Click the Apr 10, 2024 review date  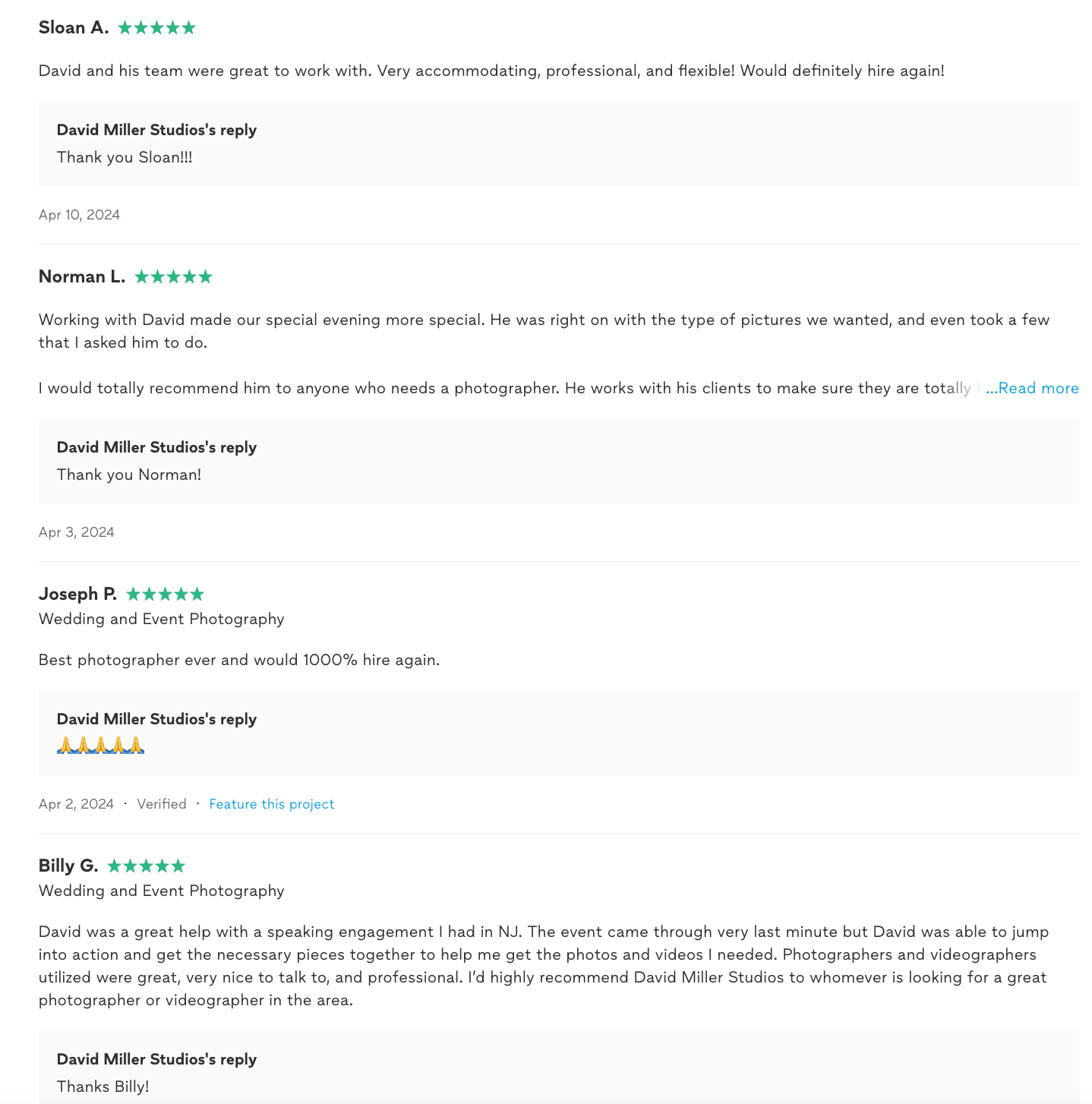point(79,215)
